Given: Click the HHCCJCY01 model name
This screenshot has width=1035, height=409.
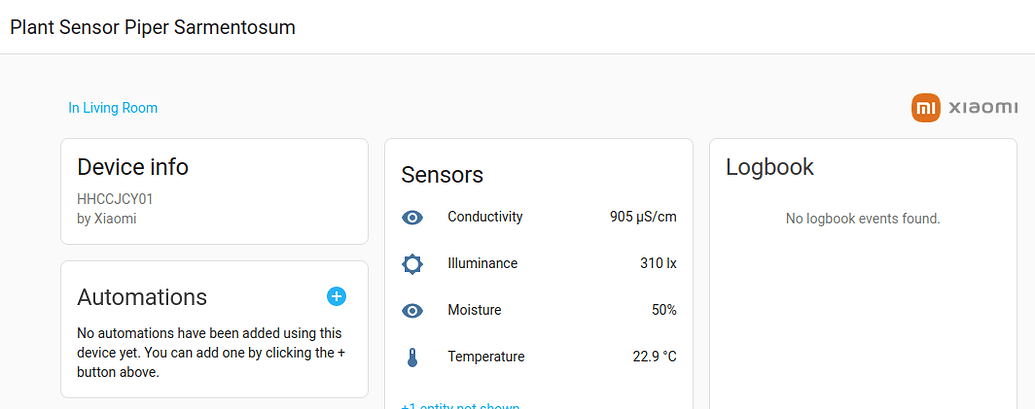Looking at the screenshot, I should (115, 199).
